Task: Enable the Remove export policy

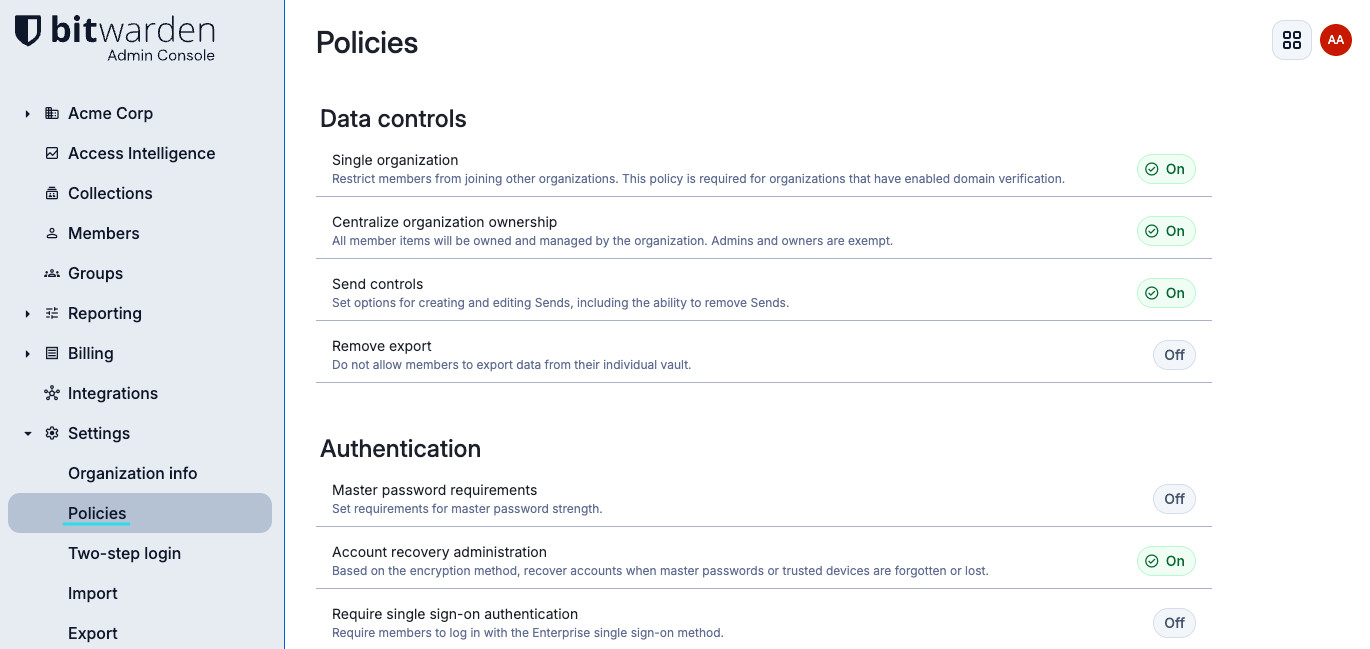Action: (1174, 355)
